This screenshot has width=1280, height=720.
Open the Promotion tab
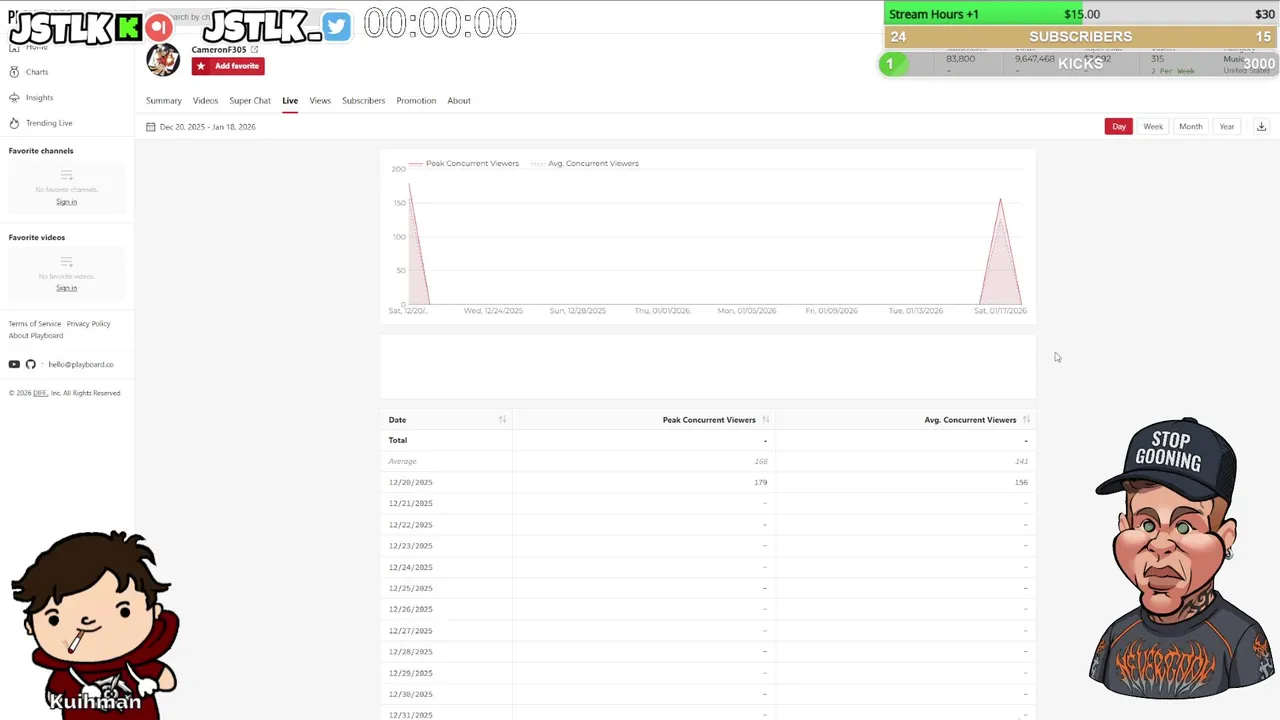click(x=416, y=101)
